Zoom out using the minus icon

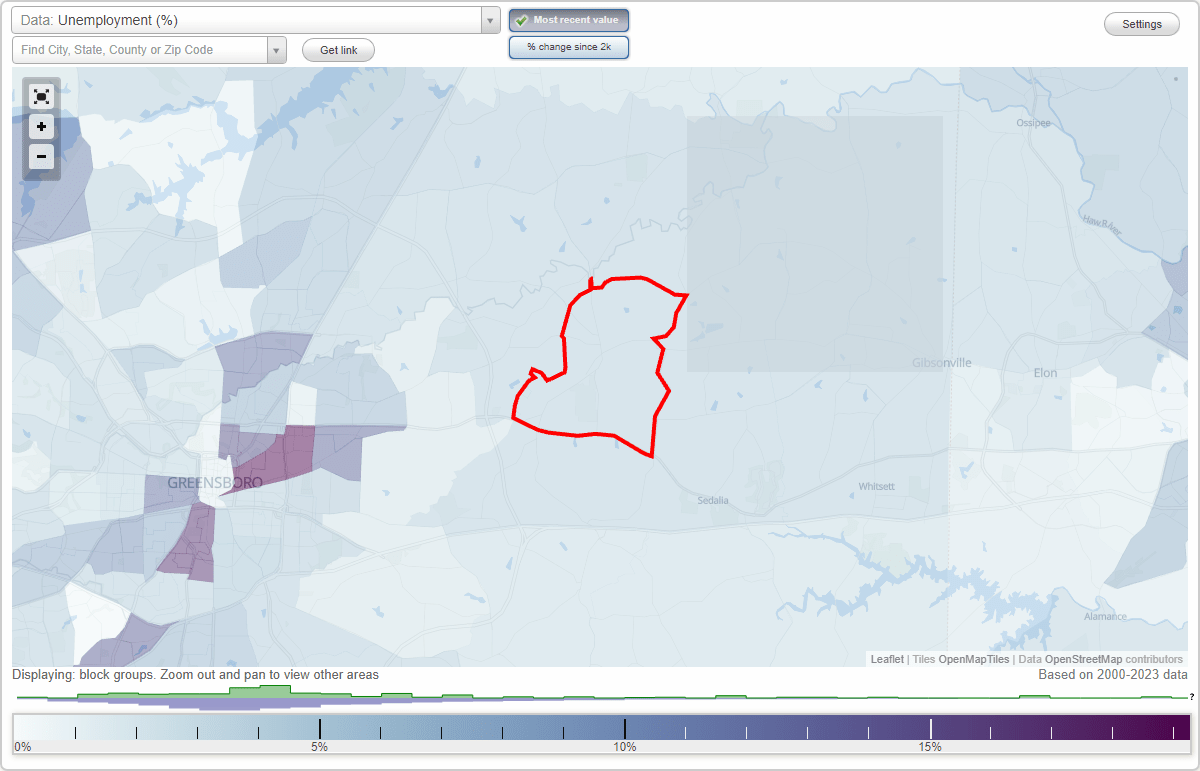coord(41,157)
